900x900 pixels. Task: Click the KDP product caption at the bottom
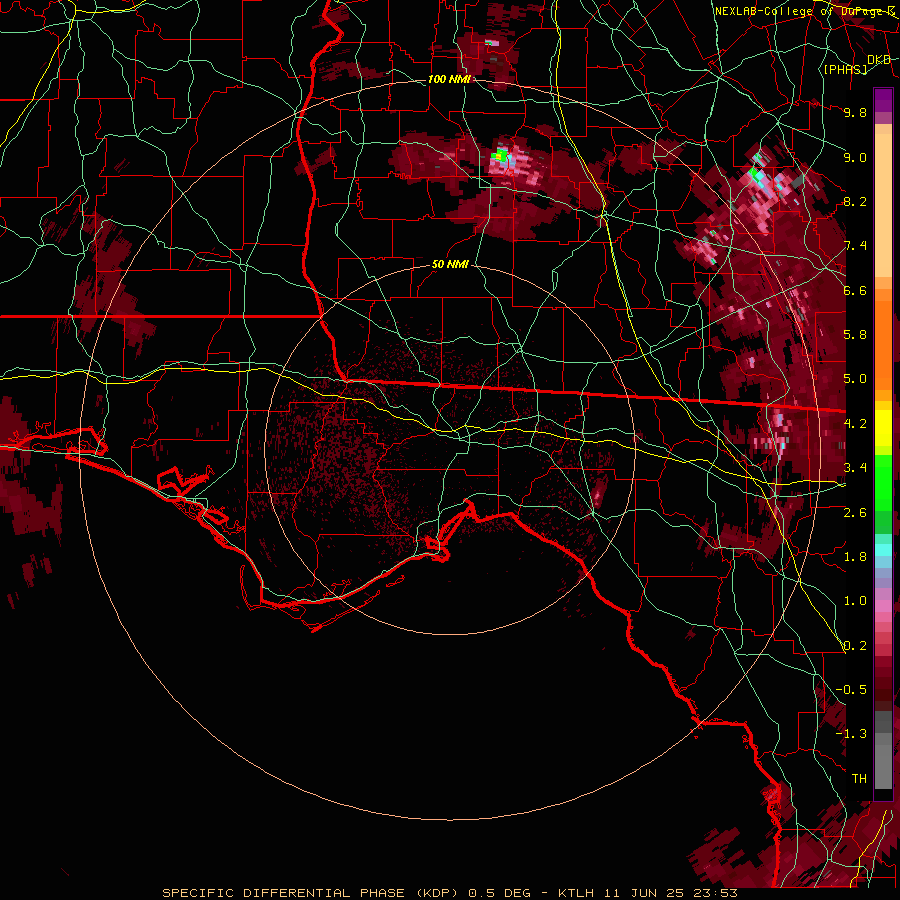[x=449, y=893]
